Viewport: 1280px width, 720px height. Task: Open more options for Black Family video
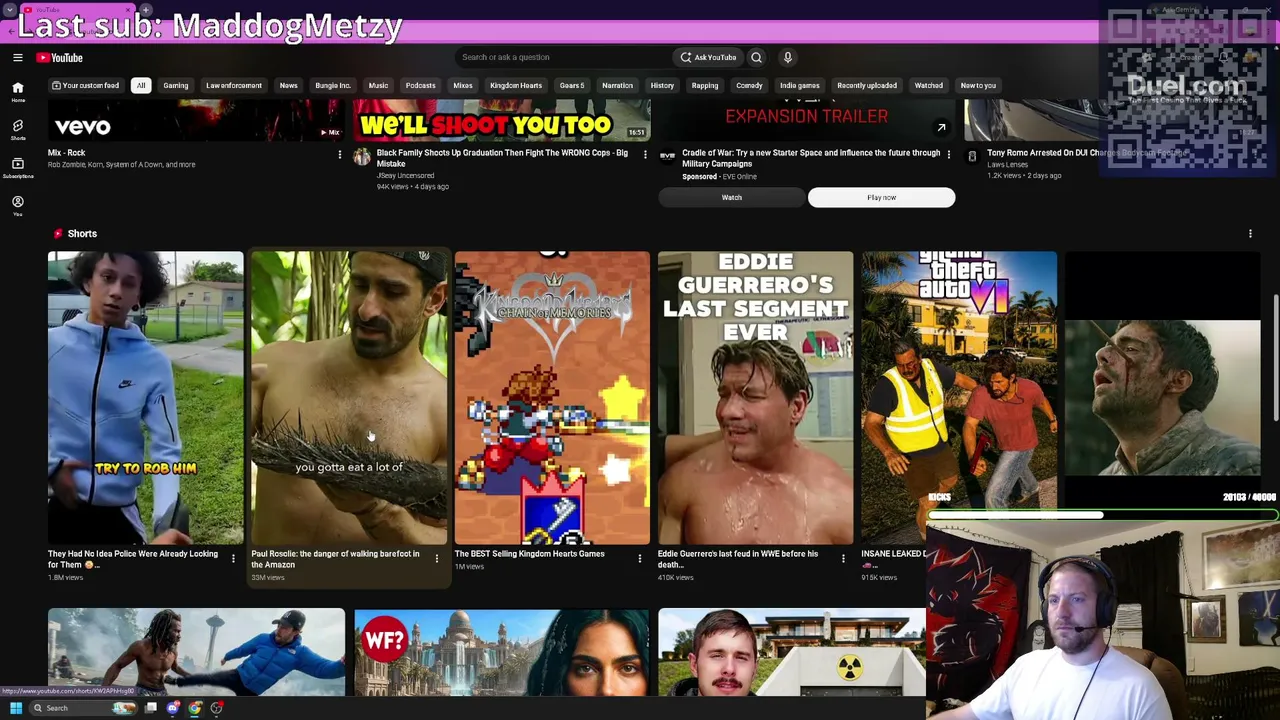(x=645, y=155)
